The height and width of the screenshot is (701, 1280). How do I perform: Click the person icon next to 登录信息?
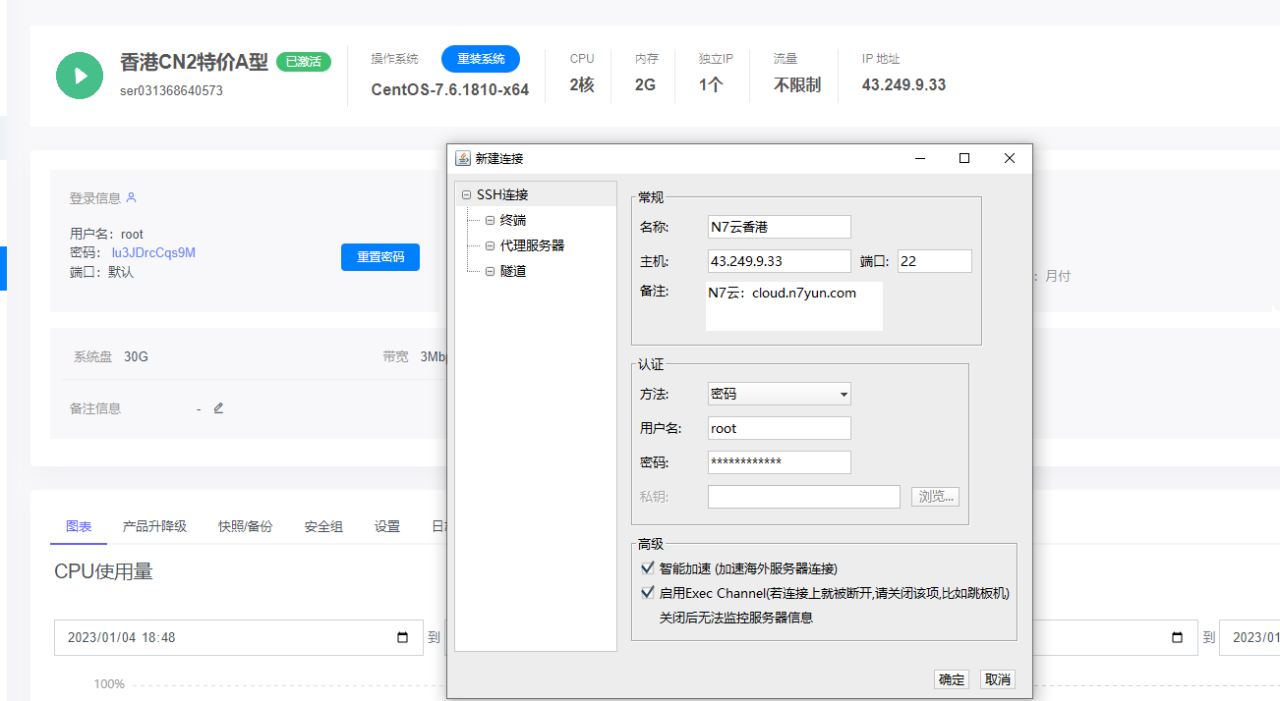point(131,198)
